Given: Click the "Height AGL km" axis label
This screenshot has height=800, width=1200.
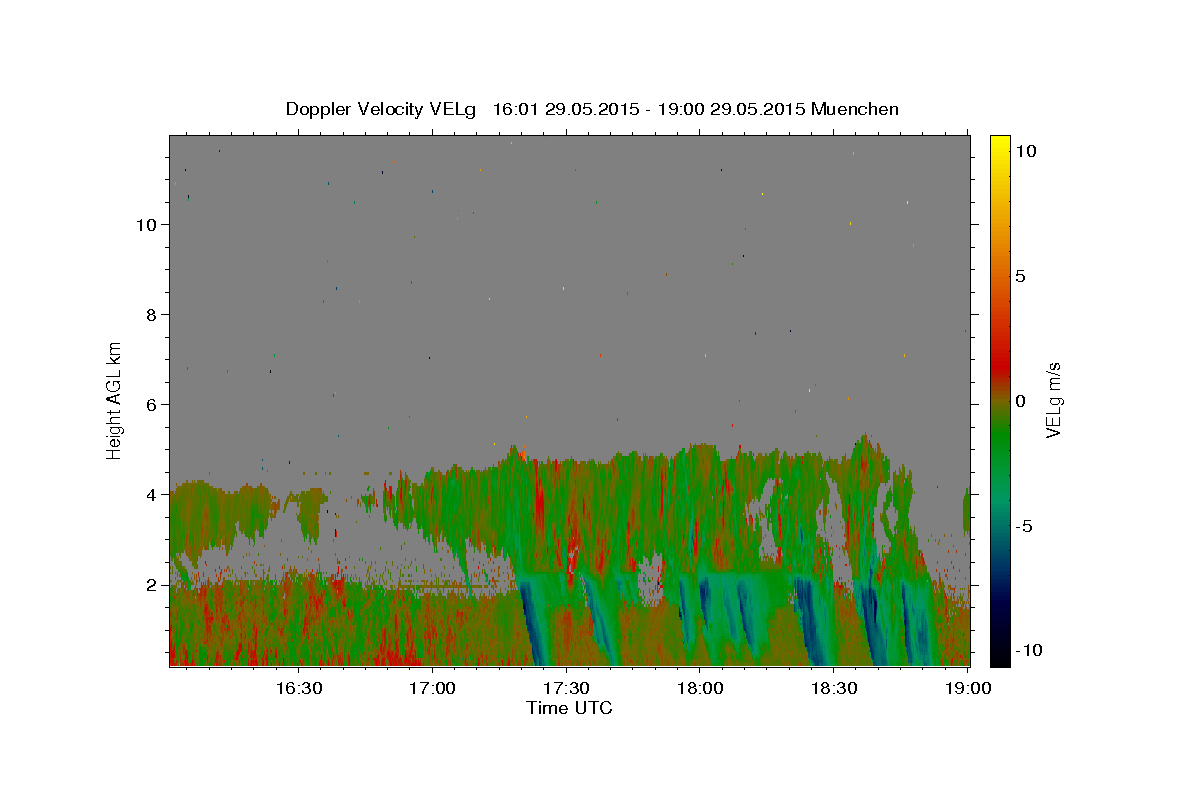Looking at the screenshot, I should [115, 399].
